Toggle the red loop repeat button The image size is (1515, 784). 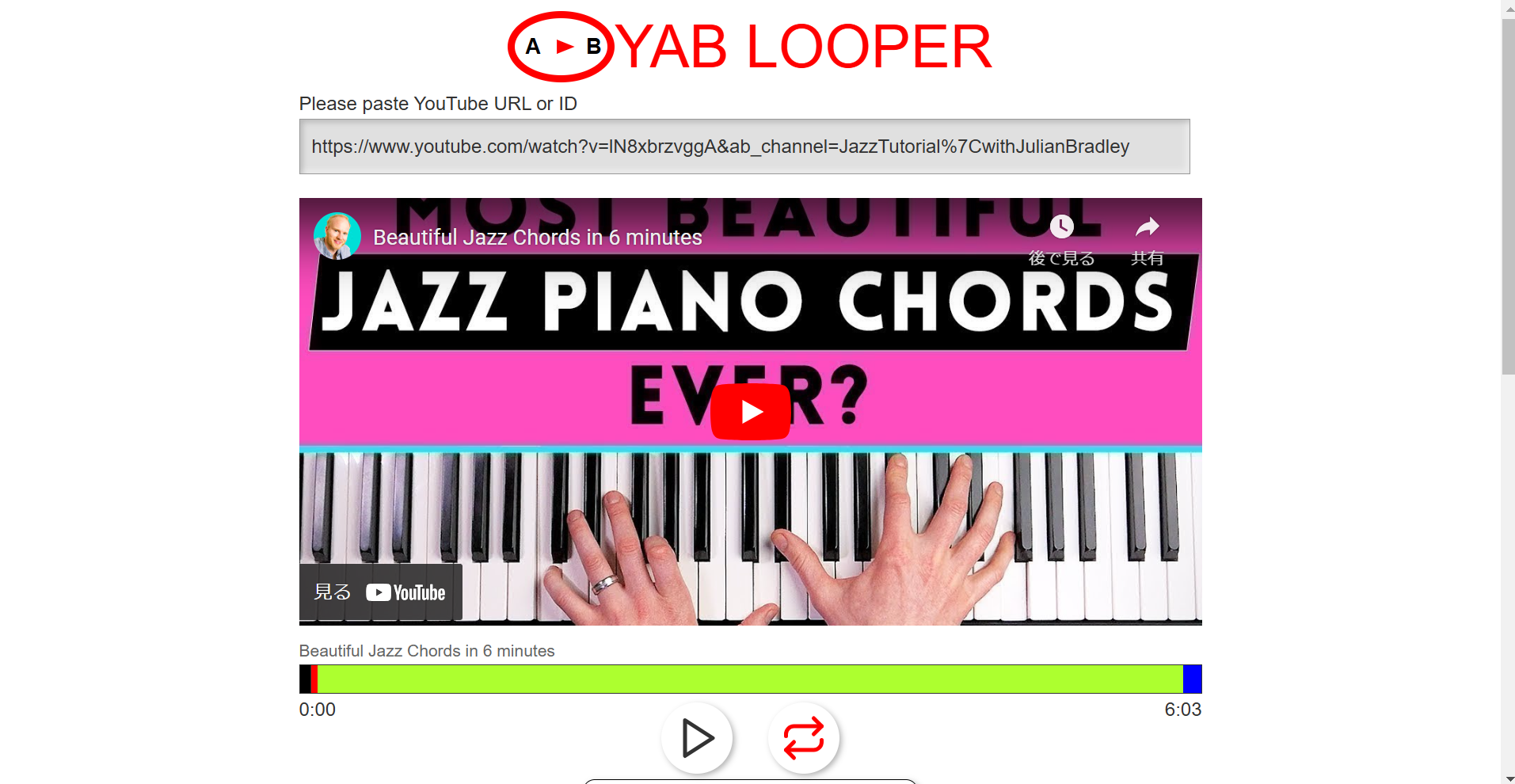pos(803,738)
